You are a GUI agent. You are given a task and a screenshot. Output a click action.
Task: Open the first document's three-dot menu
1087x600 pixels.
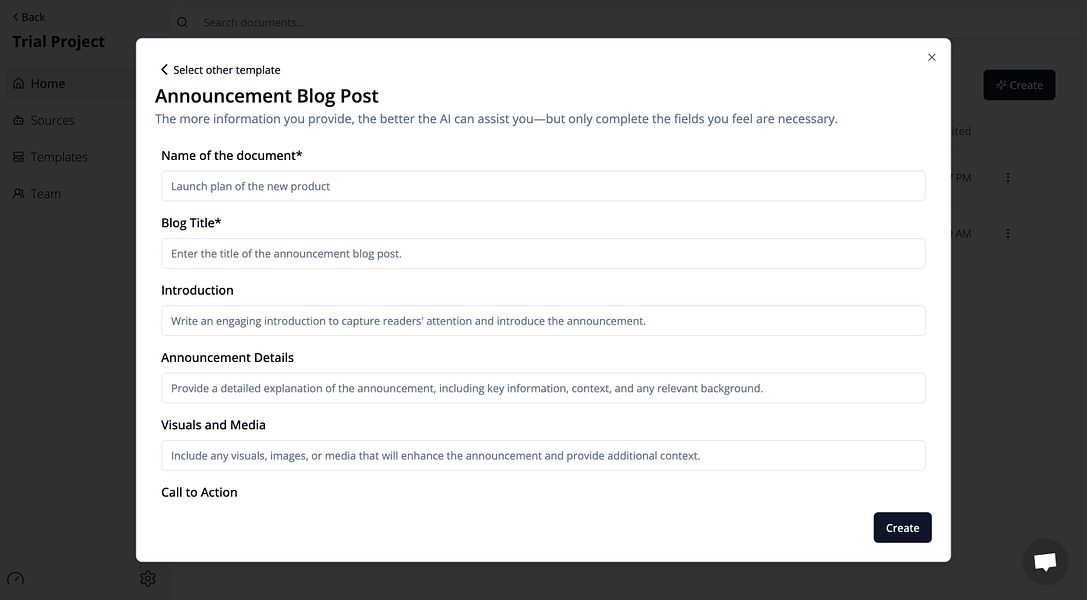1007,177
